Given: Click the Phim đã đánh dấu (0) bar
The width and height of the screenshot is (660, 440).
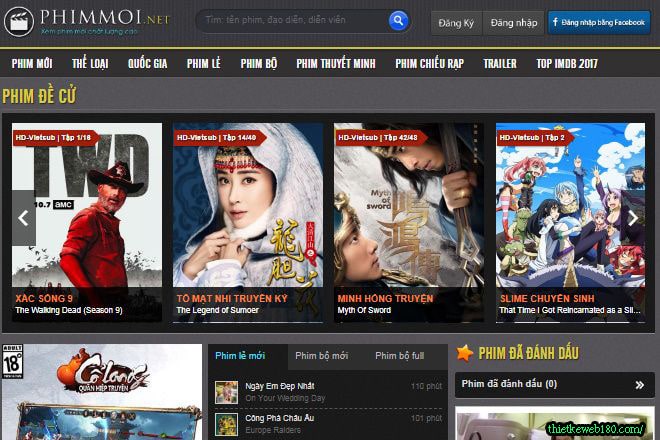Looking at the screenshot, I should coord(555,384).
